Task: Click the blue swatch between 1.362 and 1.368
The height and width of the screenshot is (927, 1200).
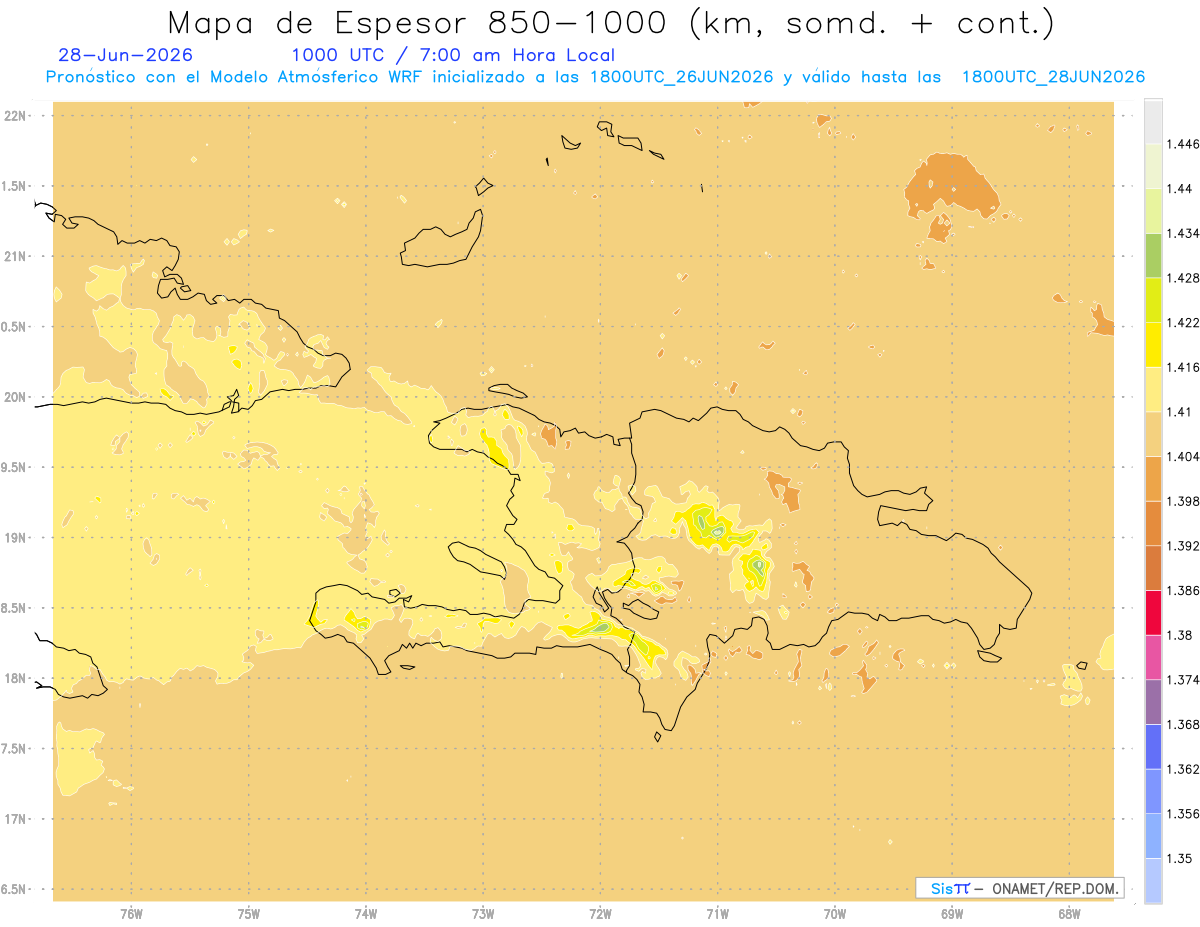Action: click(1153, 746)
